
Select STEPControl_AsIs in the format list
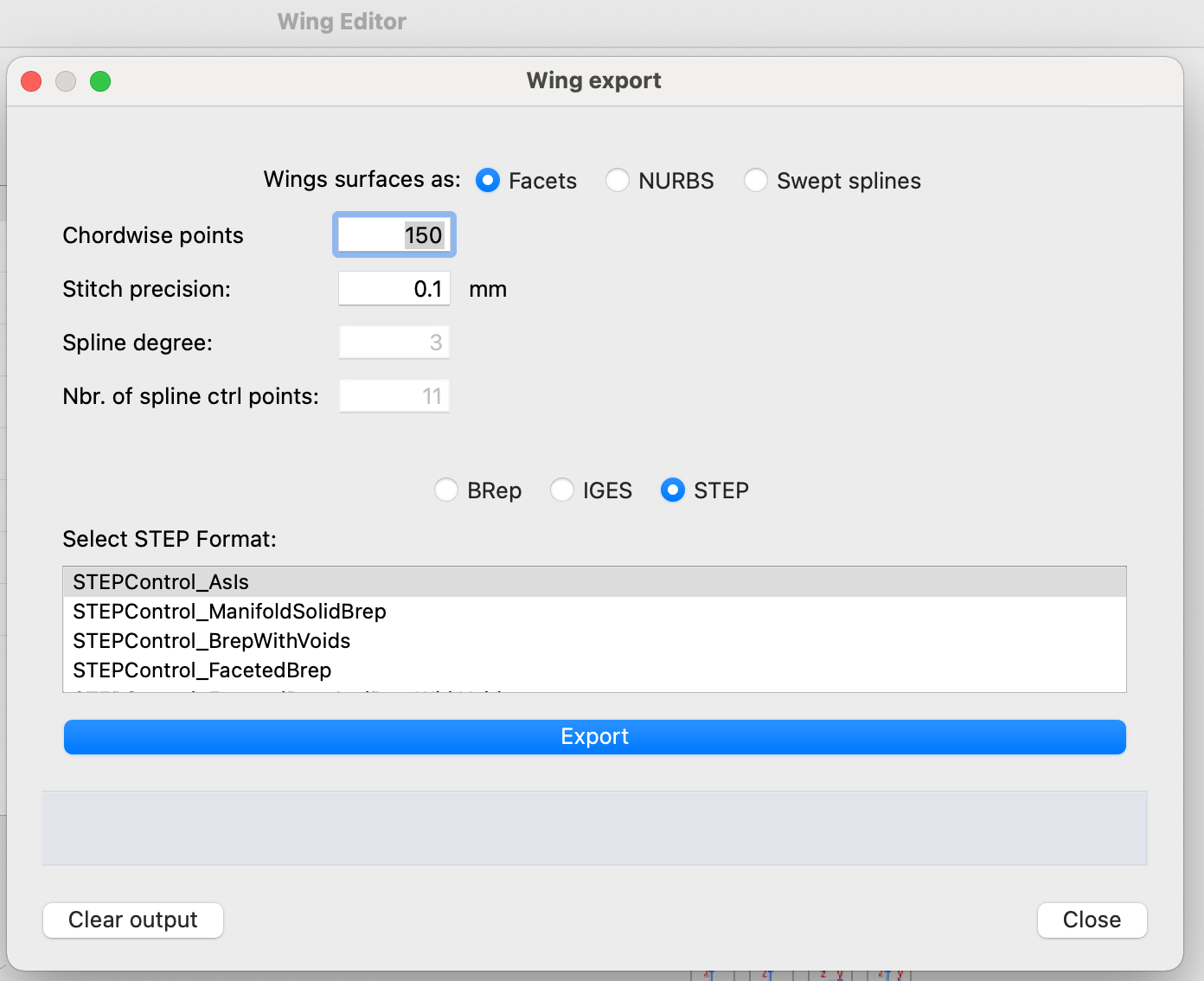click(161, 582)
